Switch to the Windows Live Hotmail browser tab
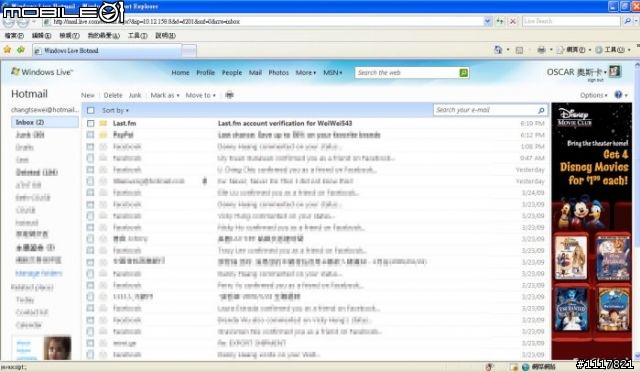 pyautogui.click(x=107, y=51)
